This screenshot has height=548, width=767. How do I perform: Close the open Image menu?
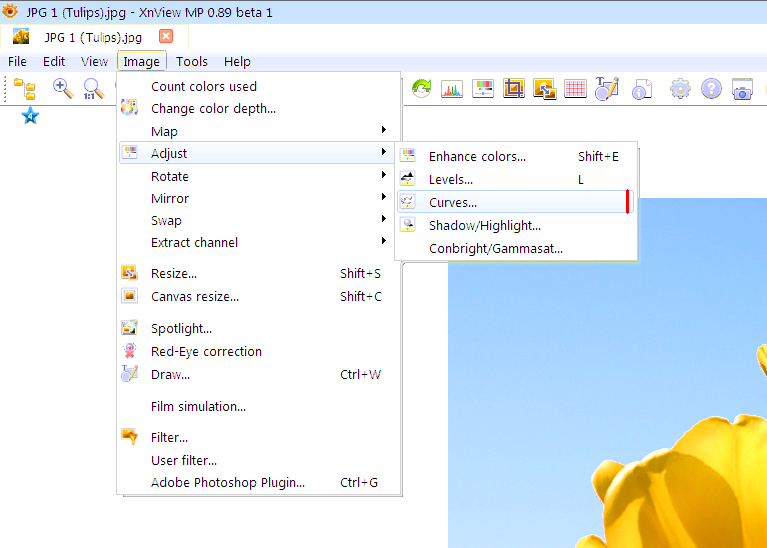(x=141, y=62)
